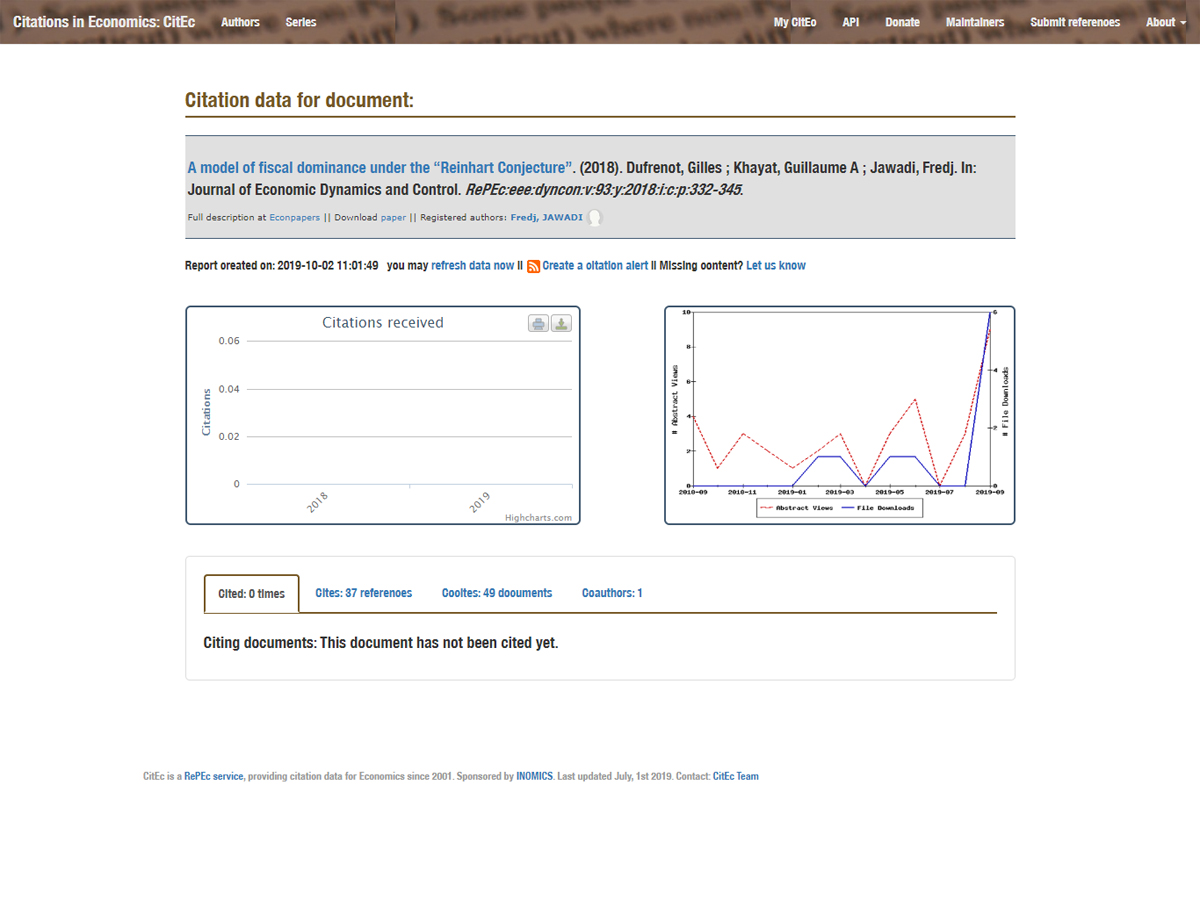Click the print chart icon
Image resolution: width=1200 pixels, height=900 pixels.
coord(538,323)
